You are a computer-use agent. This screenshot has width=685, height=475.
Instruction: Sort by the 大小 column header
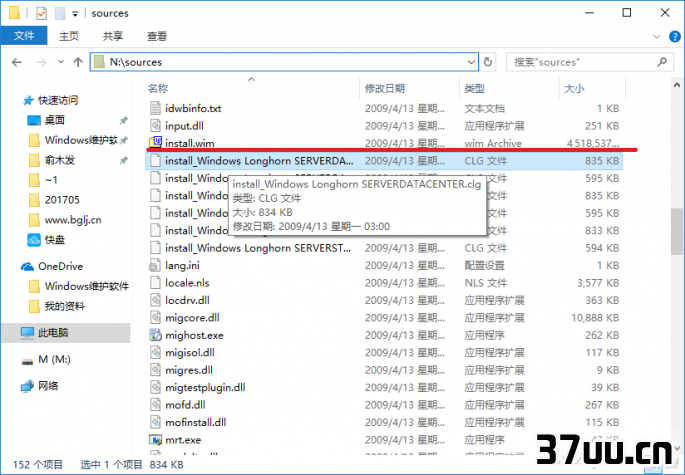(574, 88)
